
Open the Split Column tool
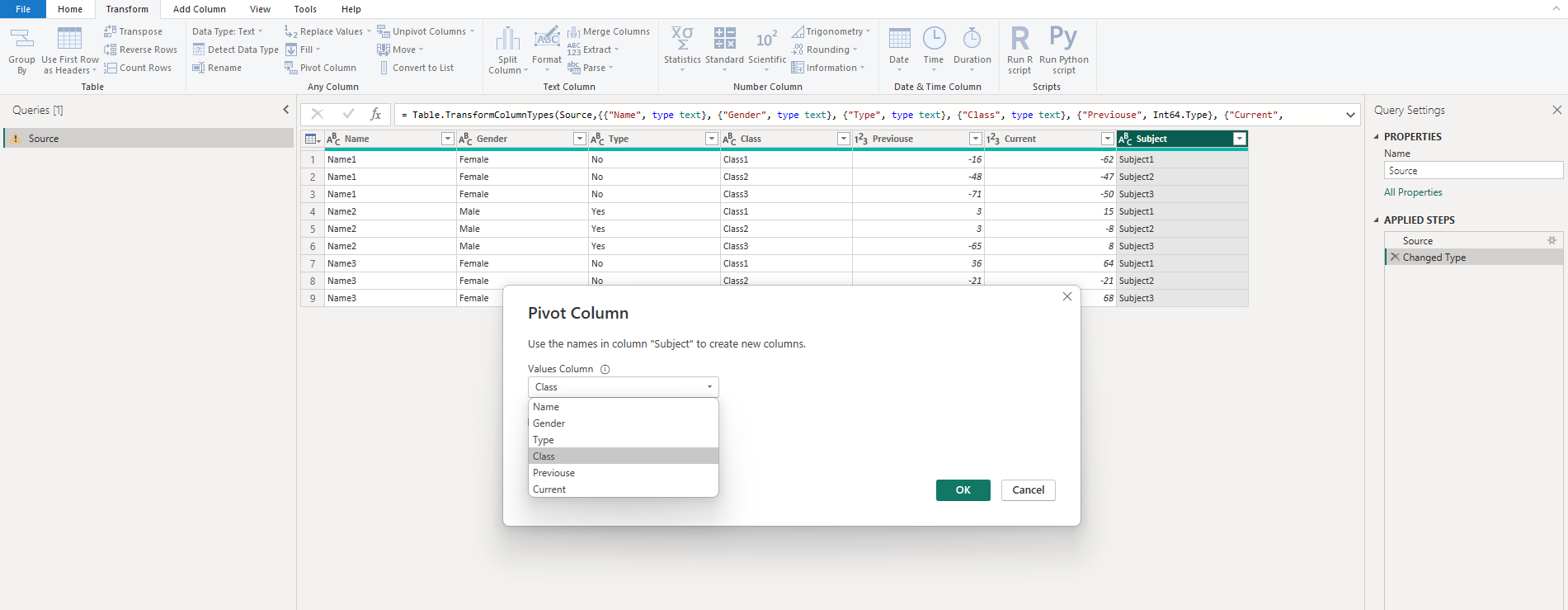508,50
